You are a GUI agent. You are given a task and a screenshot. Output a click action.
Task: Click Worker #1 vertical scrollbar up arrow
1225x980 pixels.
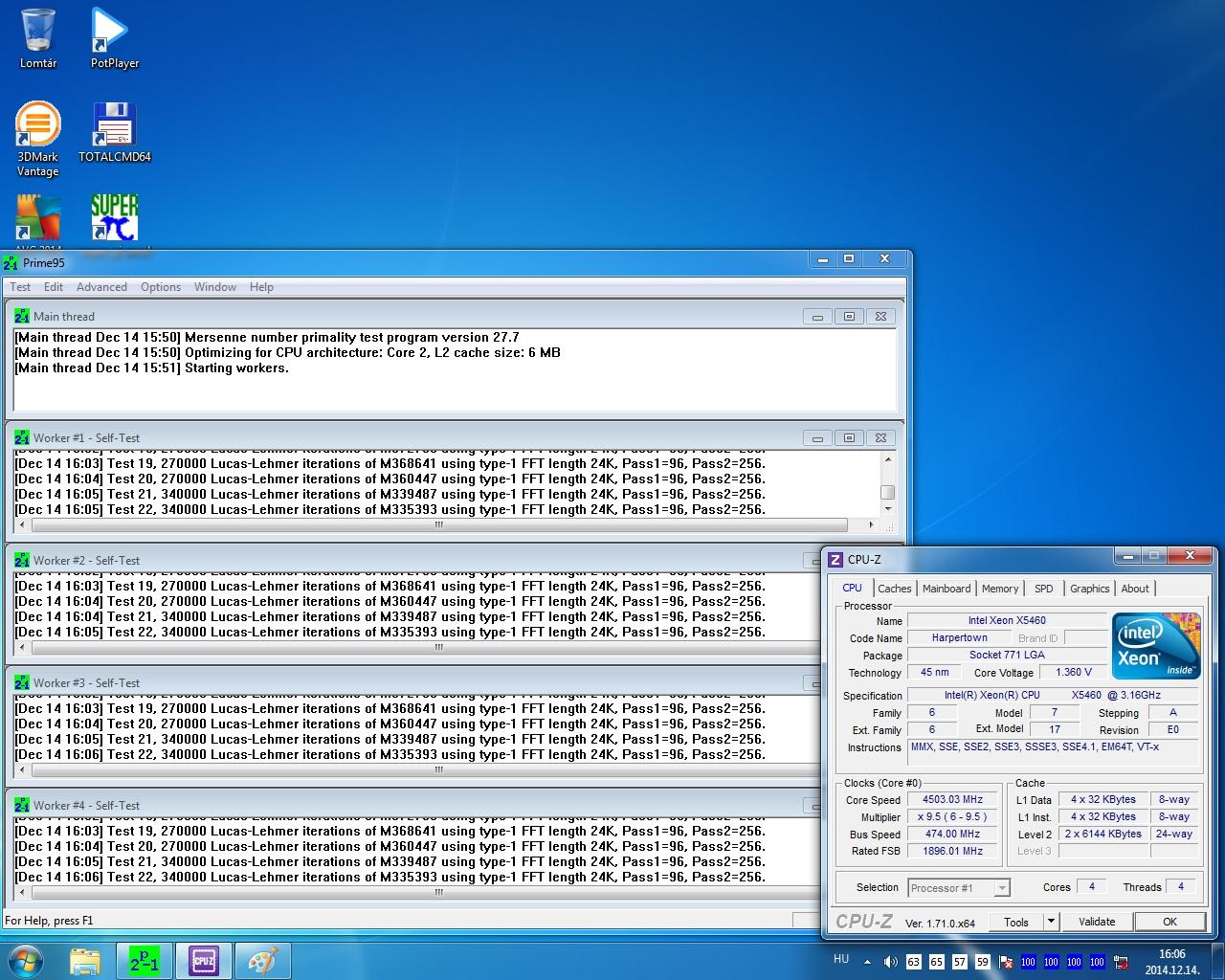pyautogui.click(x=888, y=459)
